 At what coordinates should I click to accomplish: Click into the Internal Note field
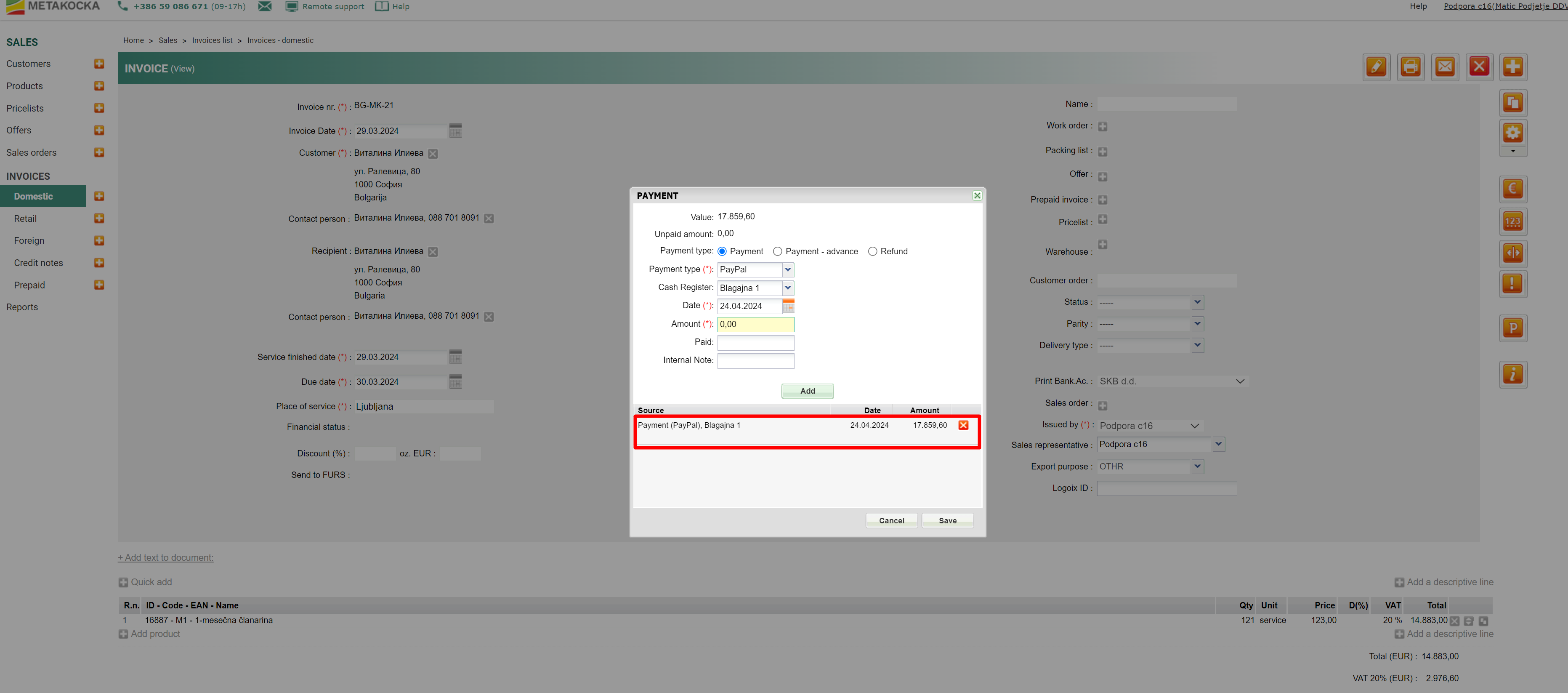(755, 360)
